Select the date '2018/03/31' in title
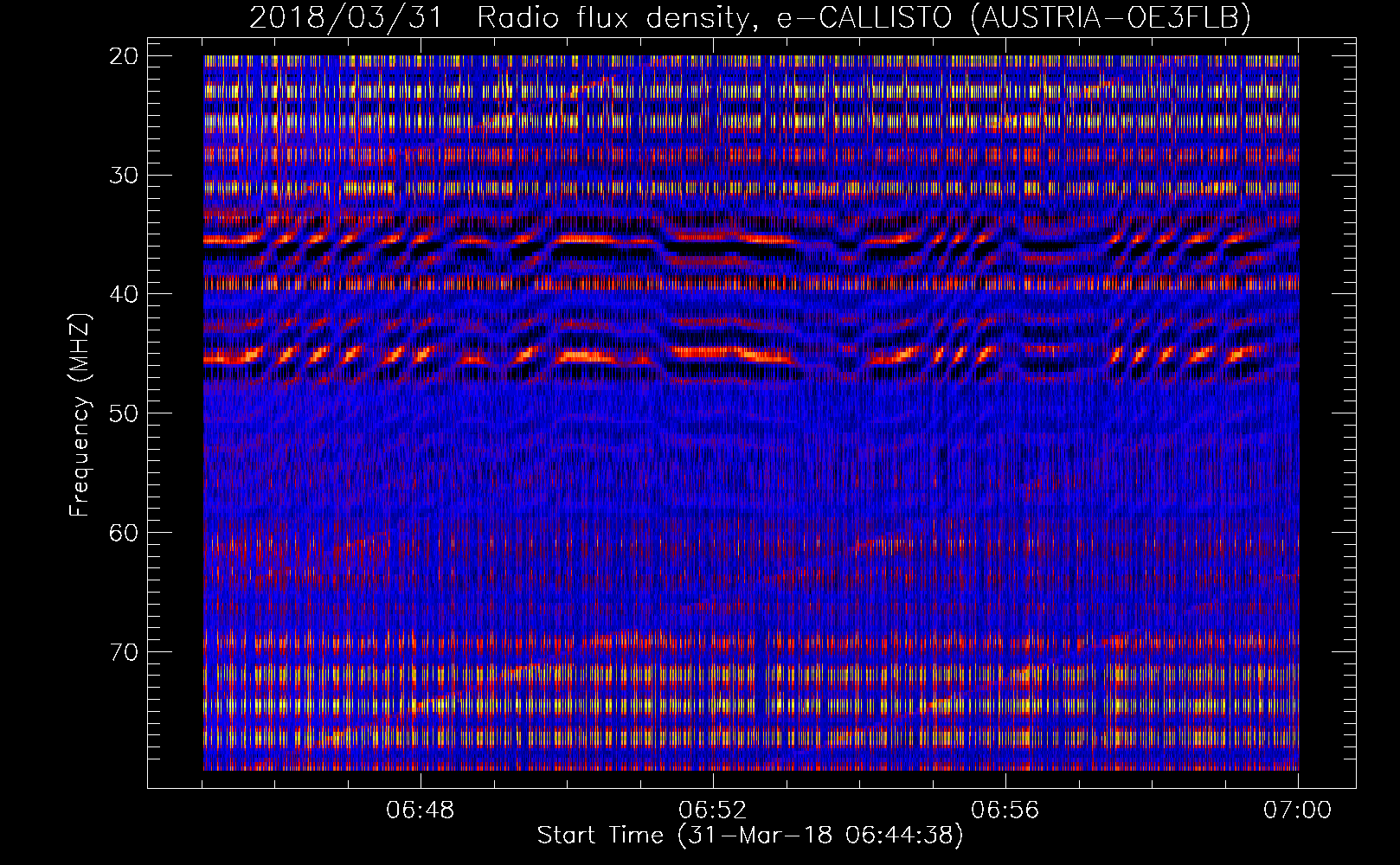 coord(345,18)
